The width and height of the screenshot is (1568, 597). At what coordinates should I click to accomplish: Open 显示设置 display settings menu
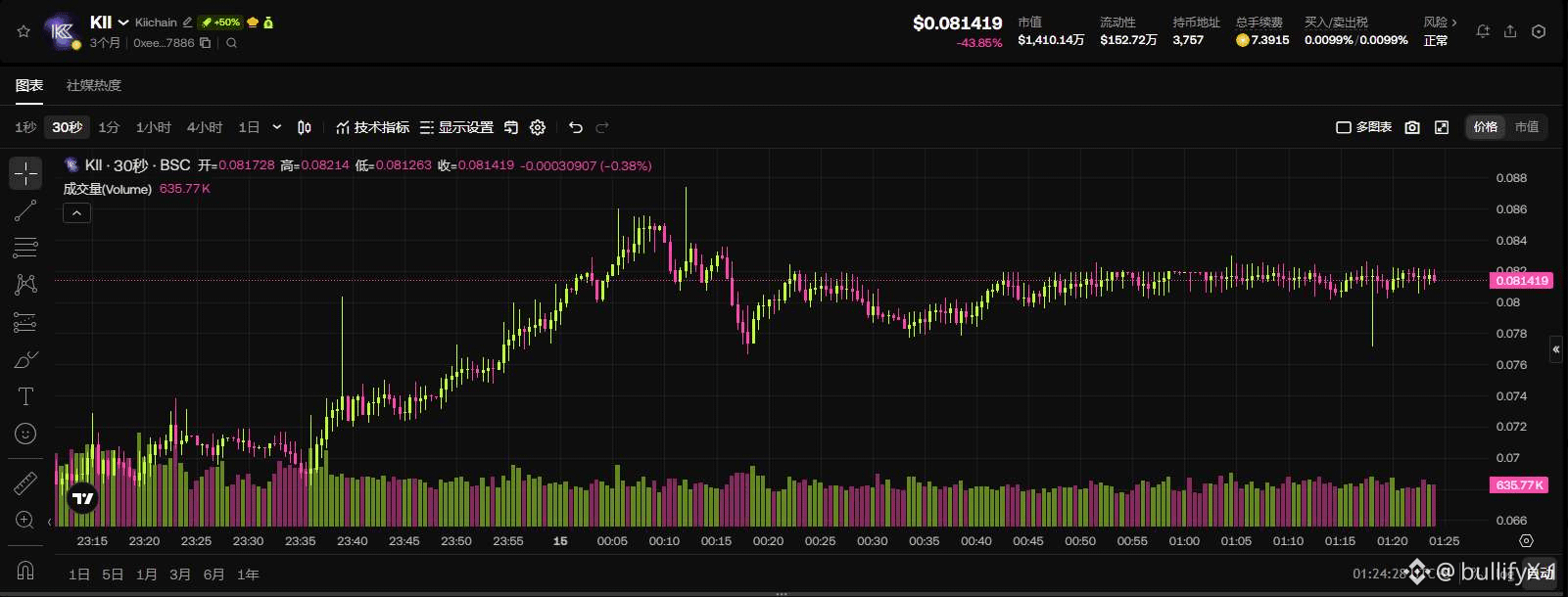(x=456, y=127)
